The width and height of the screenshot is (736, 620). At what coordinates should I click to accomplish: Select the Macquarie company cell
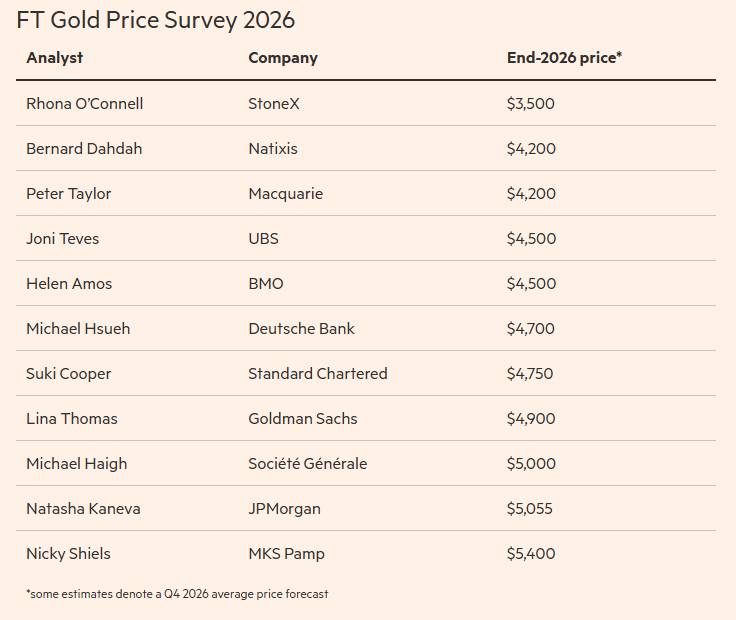point(285,194)
